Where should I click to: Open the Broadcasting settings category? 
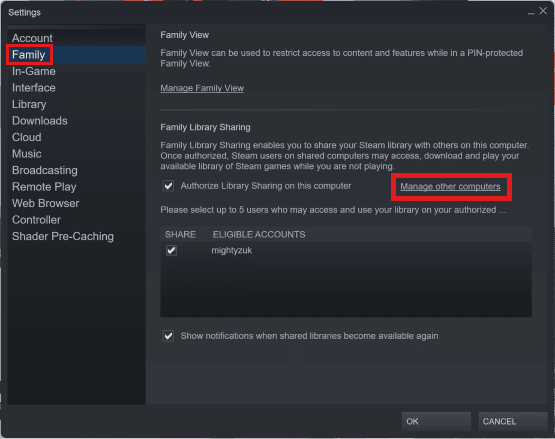coord(45,170)
